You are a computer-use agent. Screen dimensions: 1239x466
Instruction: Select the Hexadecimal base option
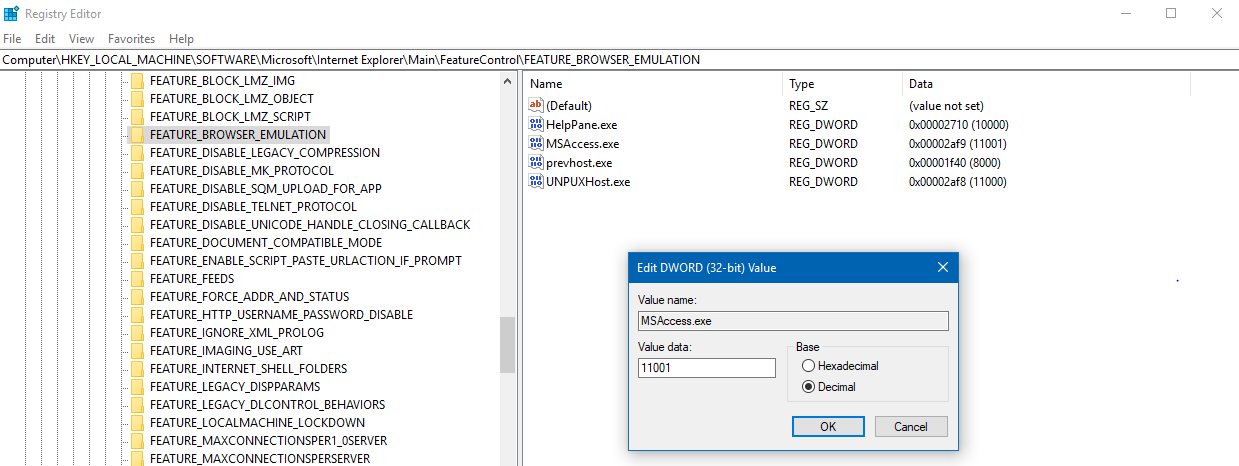coord(808,366)
